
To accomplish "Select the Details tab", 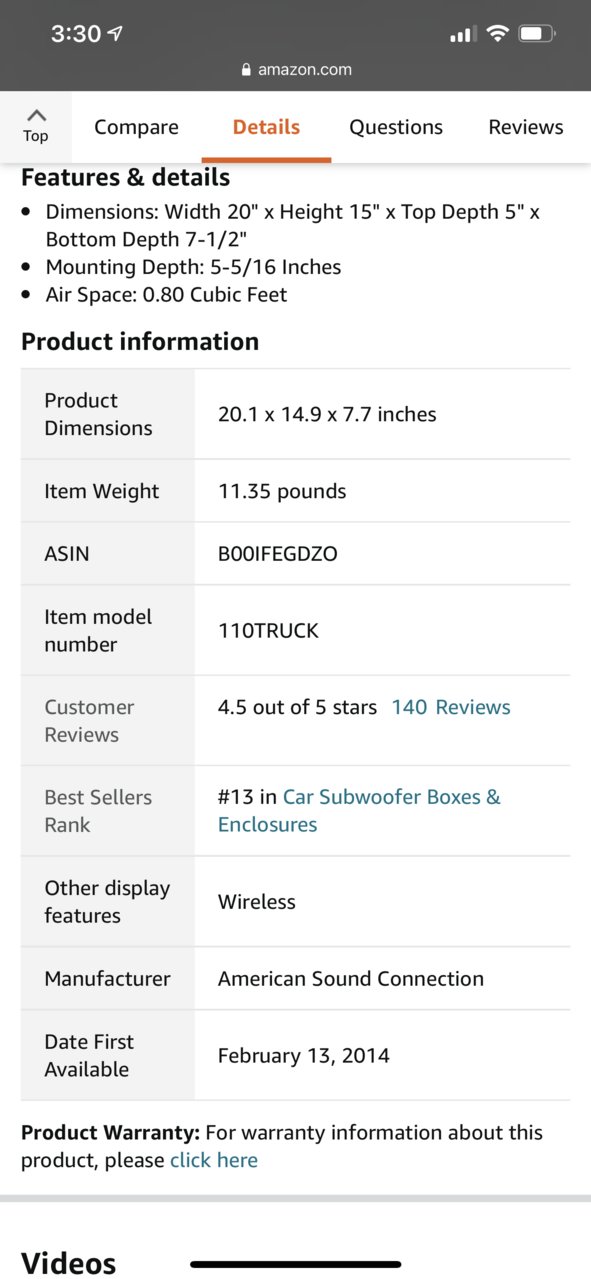I will pos(266,127).
